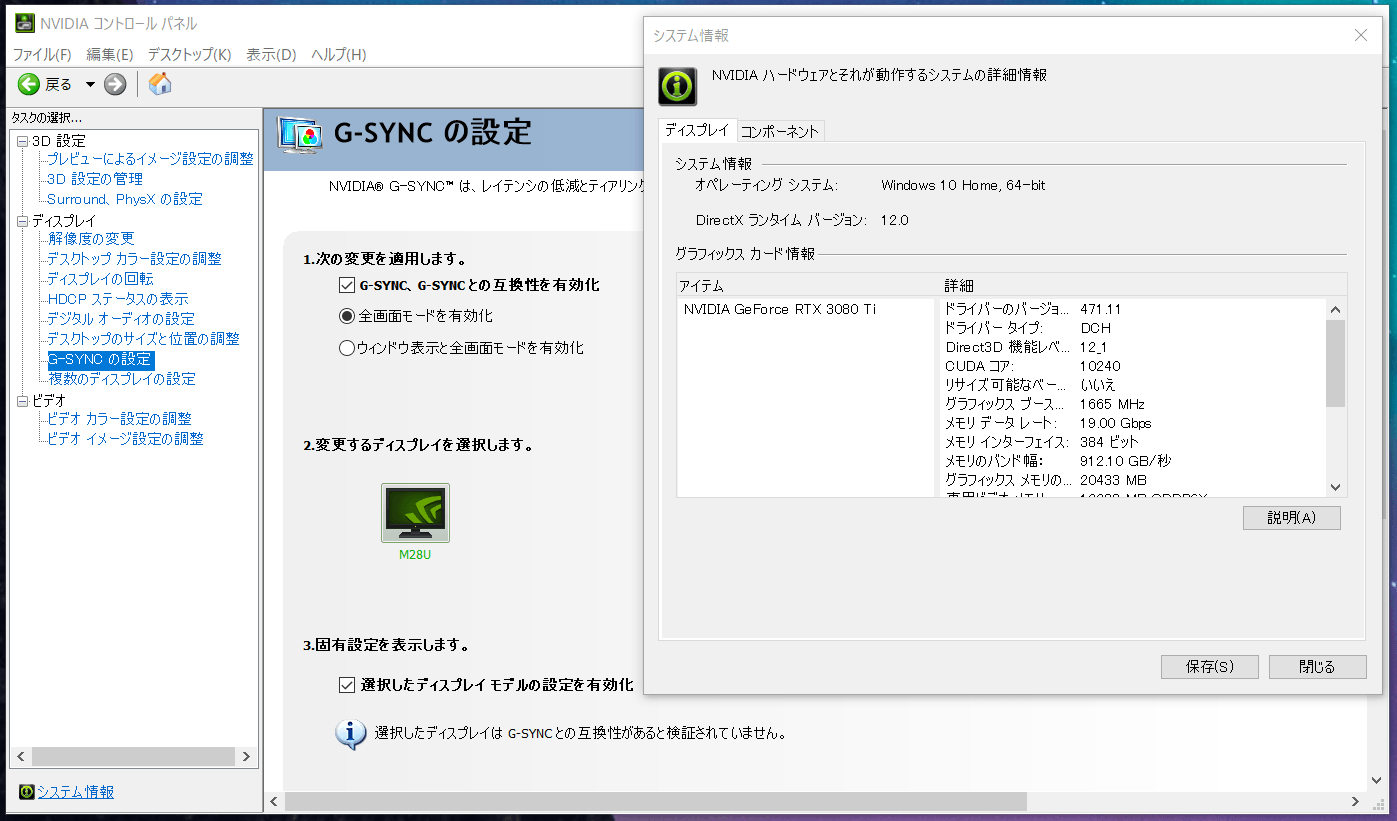
Task: Open Surround、PhysX の設定 item
Action: pyautogui.click(x=125, y=199)
